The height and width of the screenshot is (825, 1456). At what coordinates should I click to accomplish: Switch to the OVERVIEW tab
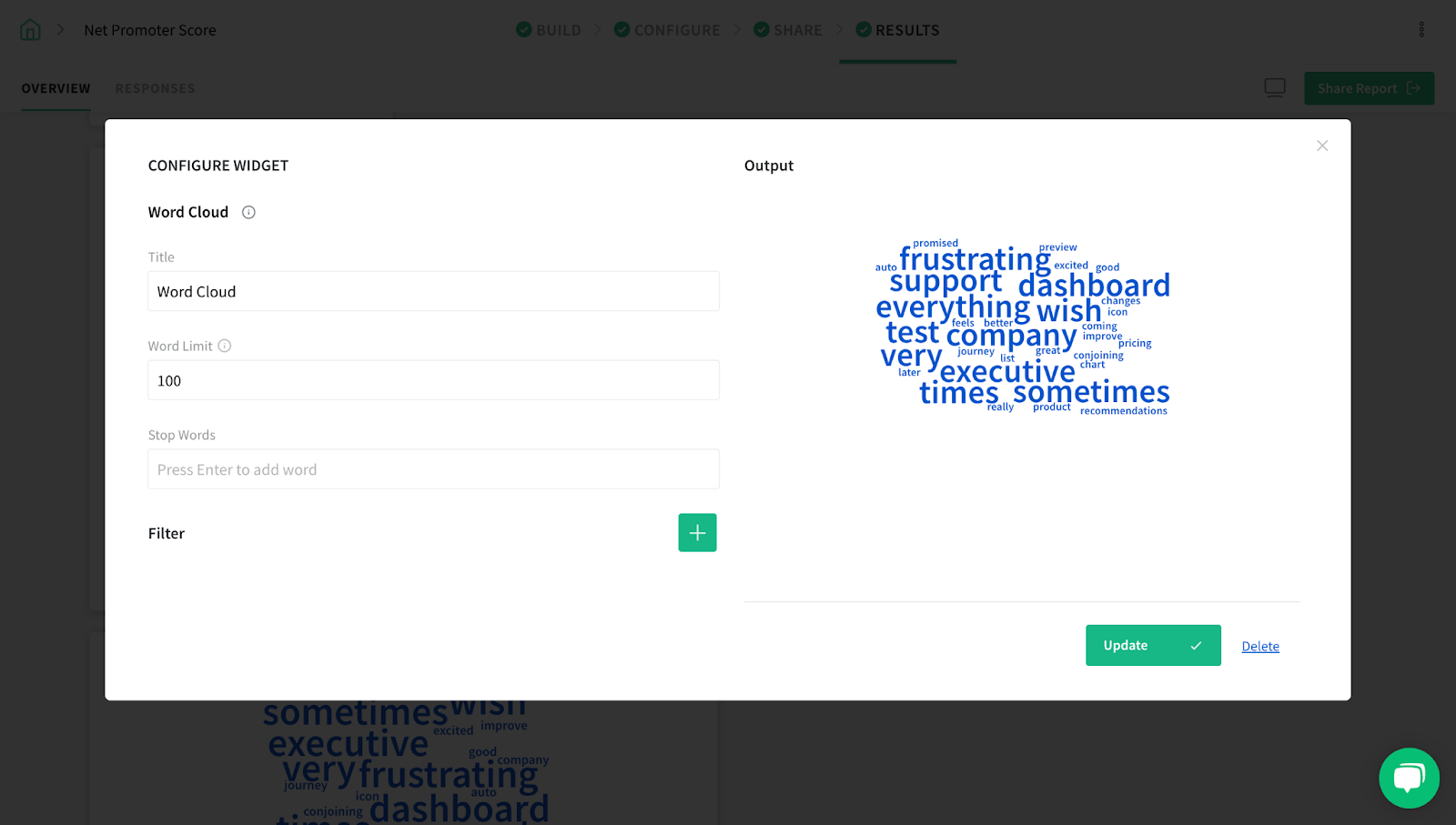coord(56,88)
